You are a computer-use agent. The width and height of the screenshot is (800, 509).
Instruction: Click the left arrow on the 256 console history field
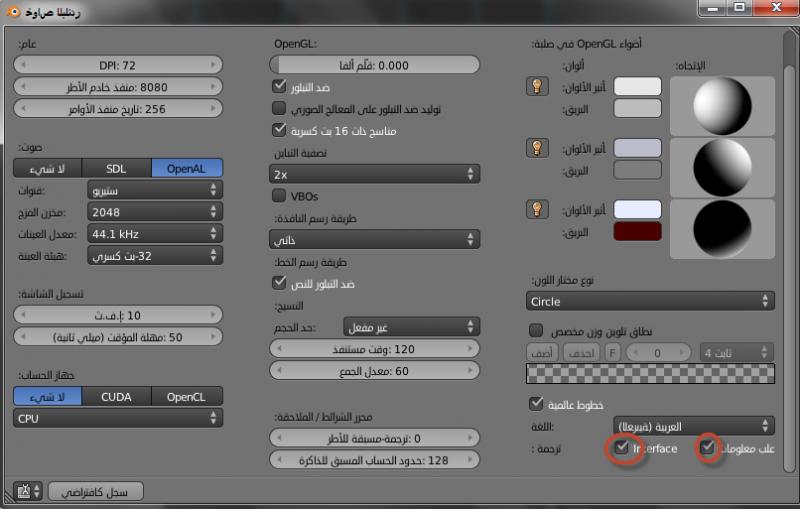pyautogui.click(x=23, y=109)
